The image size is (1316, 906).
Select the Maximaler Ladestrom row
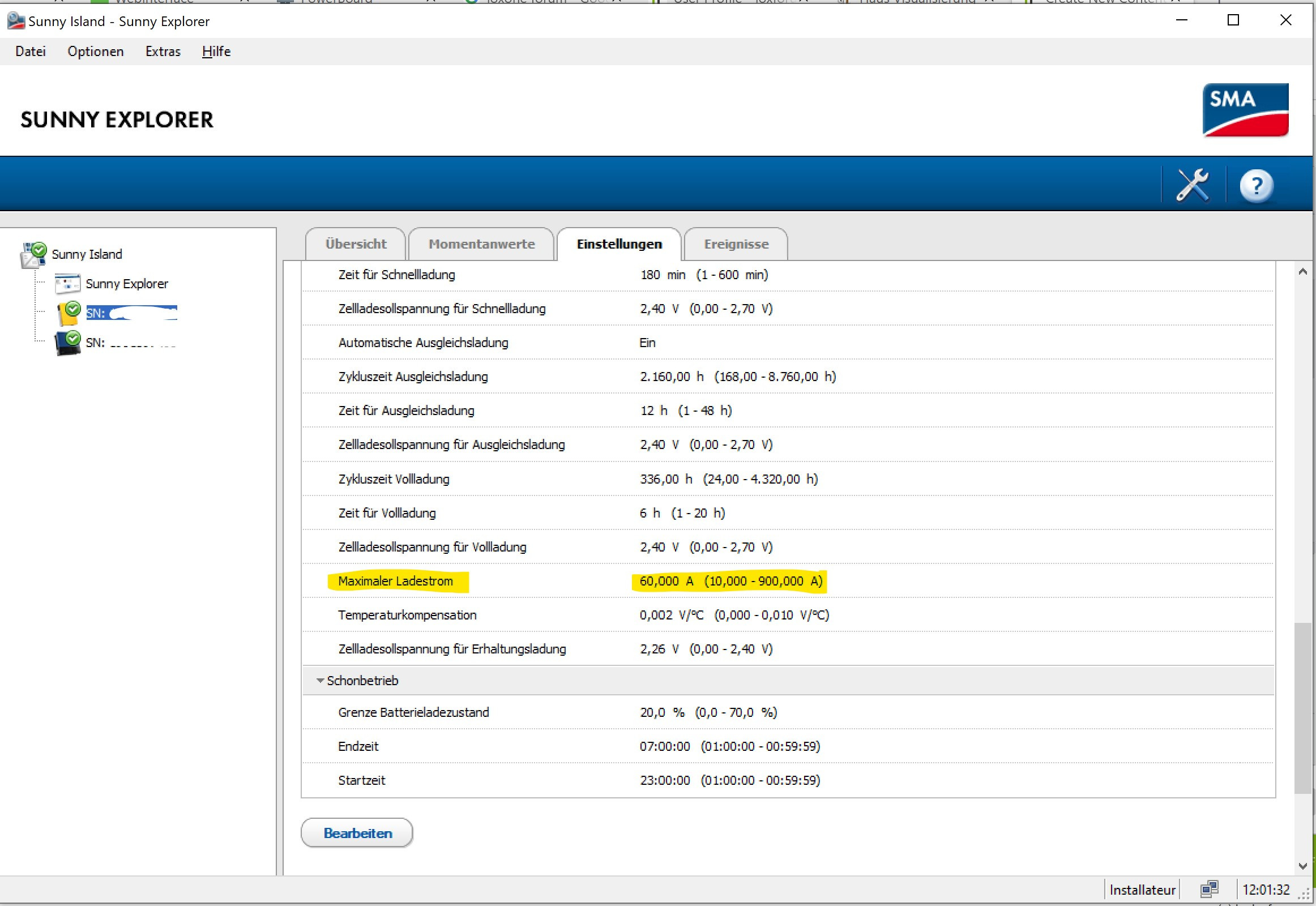click(x=396, y=581)
